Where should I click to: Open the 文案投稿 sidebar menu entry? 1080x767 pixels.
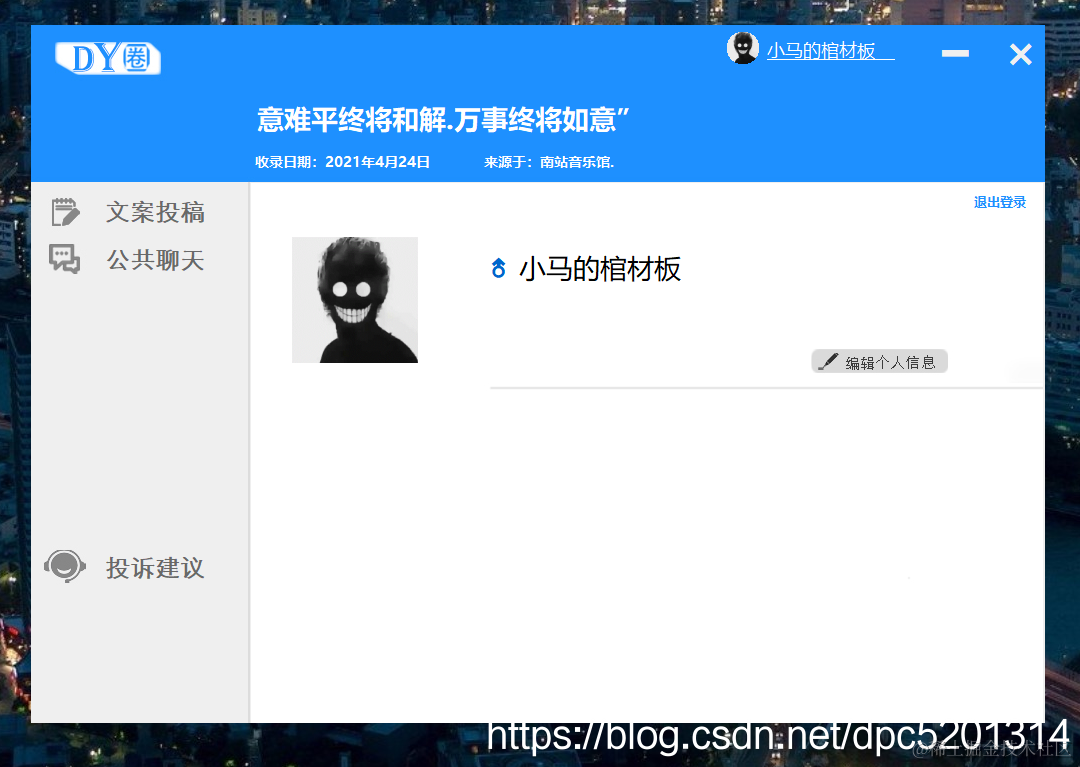155,212
